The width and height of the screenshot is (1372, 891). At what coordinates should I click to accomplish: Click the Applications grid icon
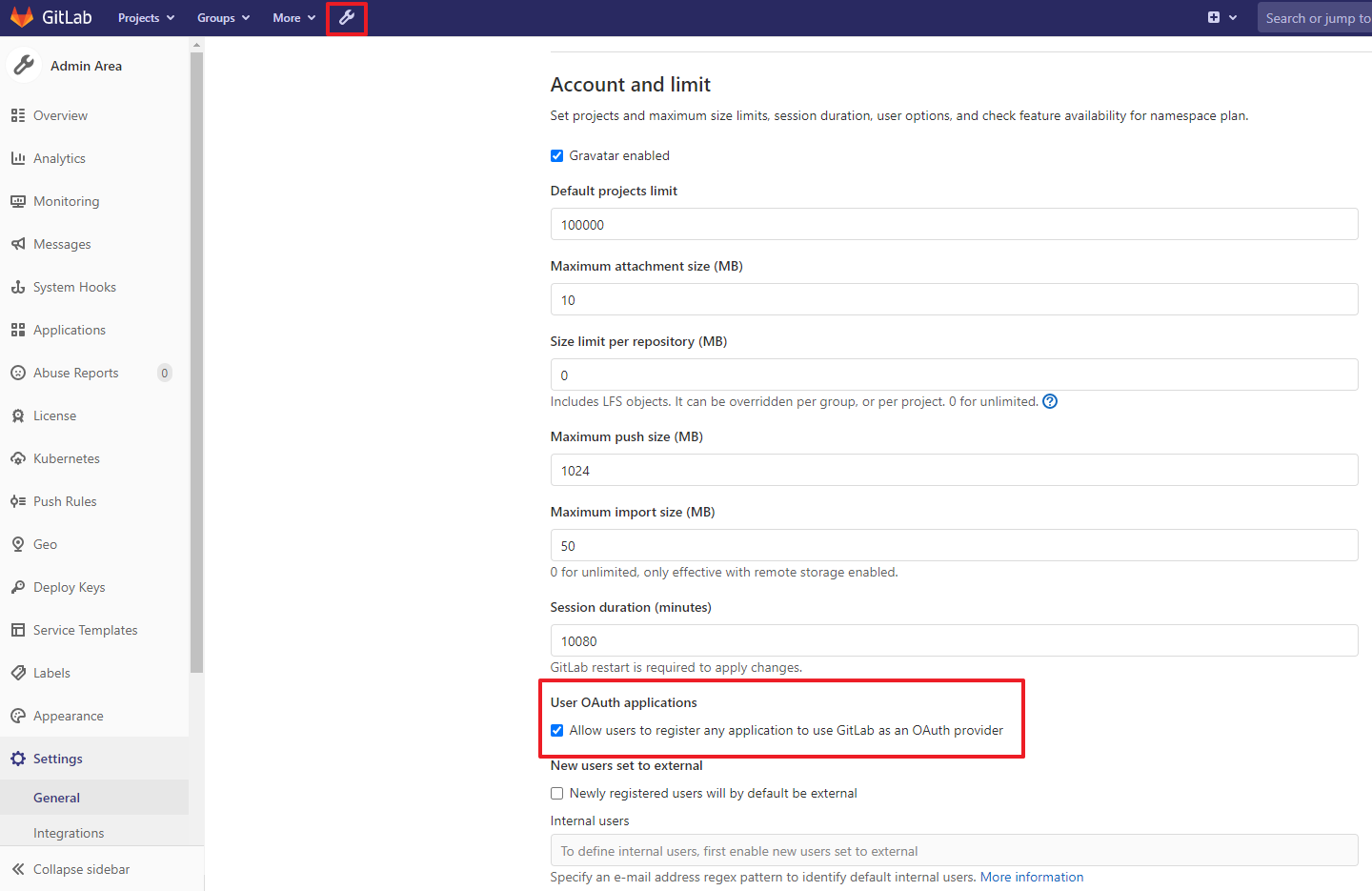18,330
